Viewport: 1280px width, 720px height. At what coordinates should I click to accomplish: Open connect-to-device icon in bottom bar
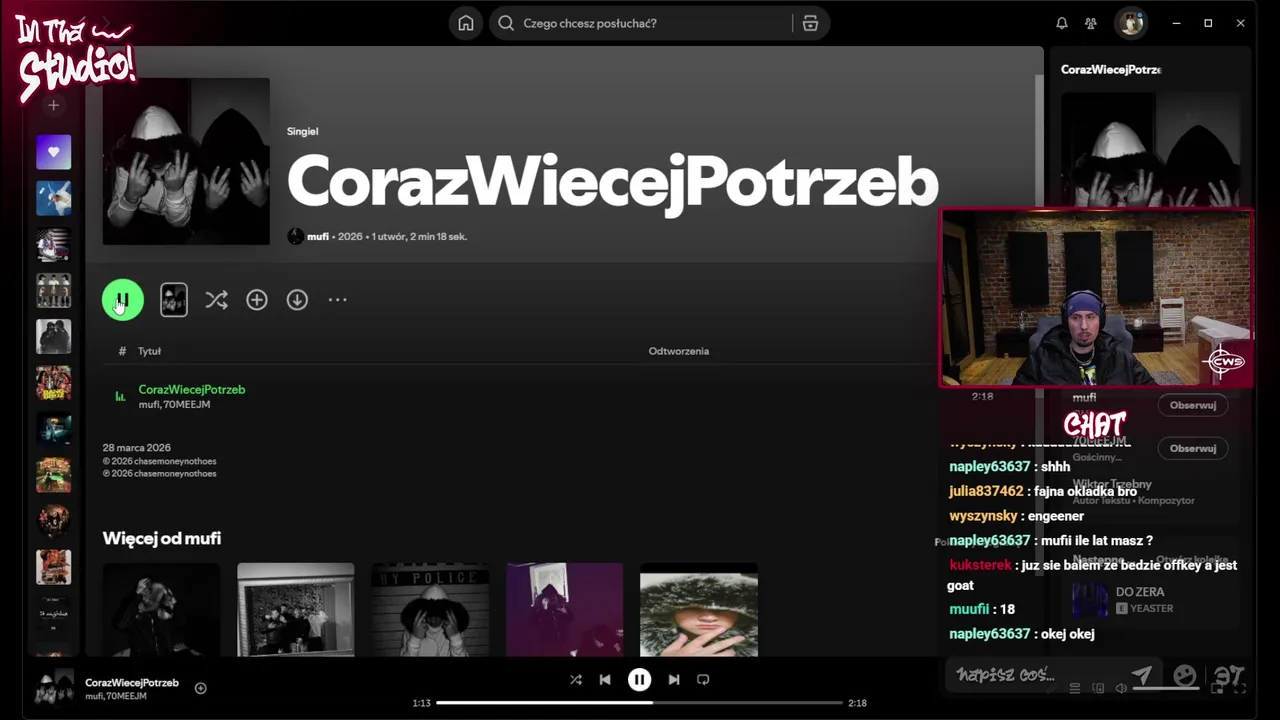(x=1098, y=688)
